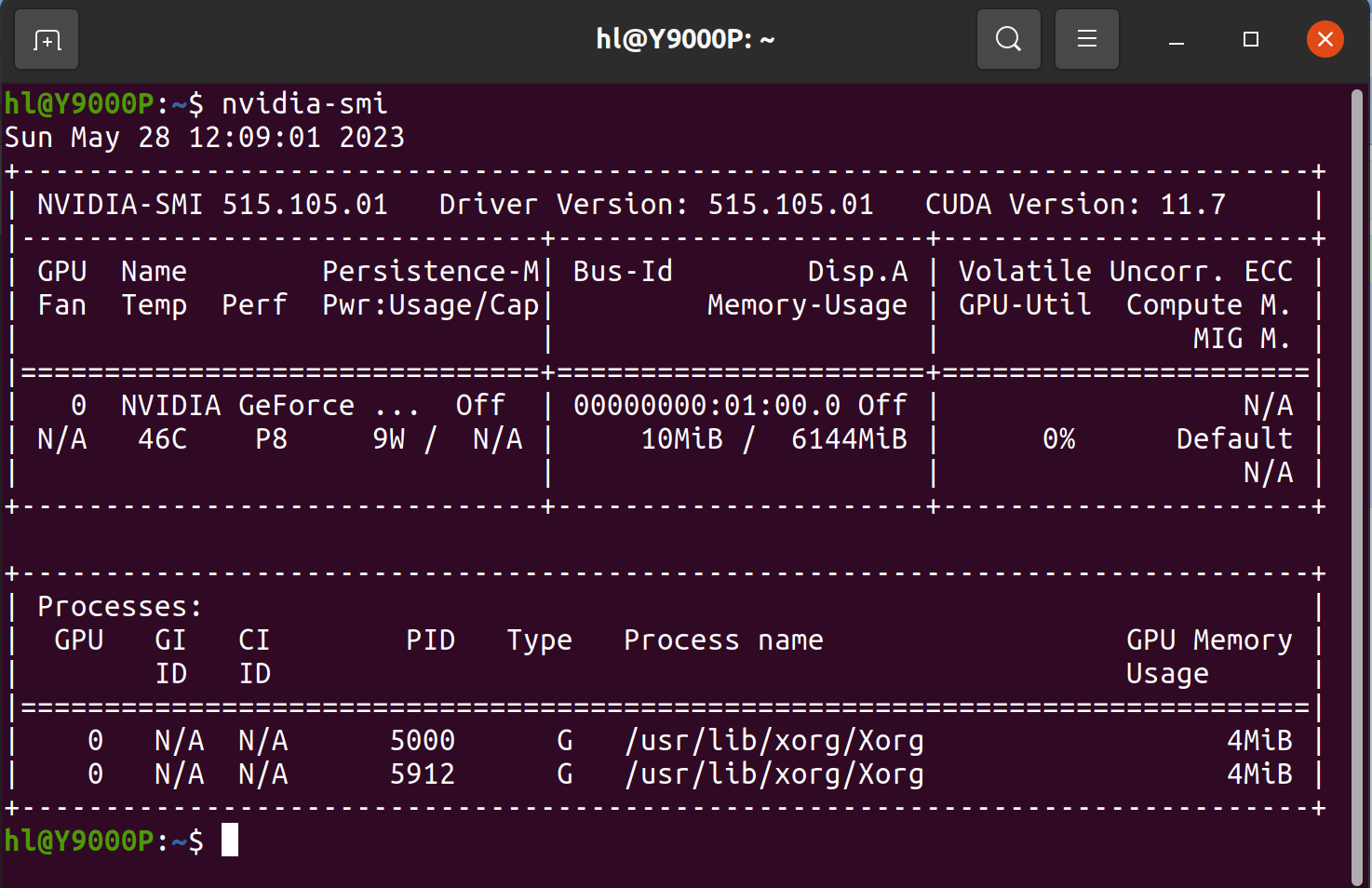Click 4MiB usage in PID 5000 row
This screenshot has height=888, width=1372.
pos(1259,740)
